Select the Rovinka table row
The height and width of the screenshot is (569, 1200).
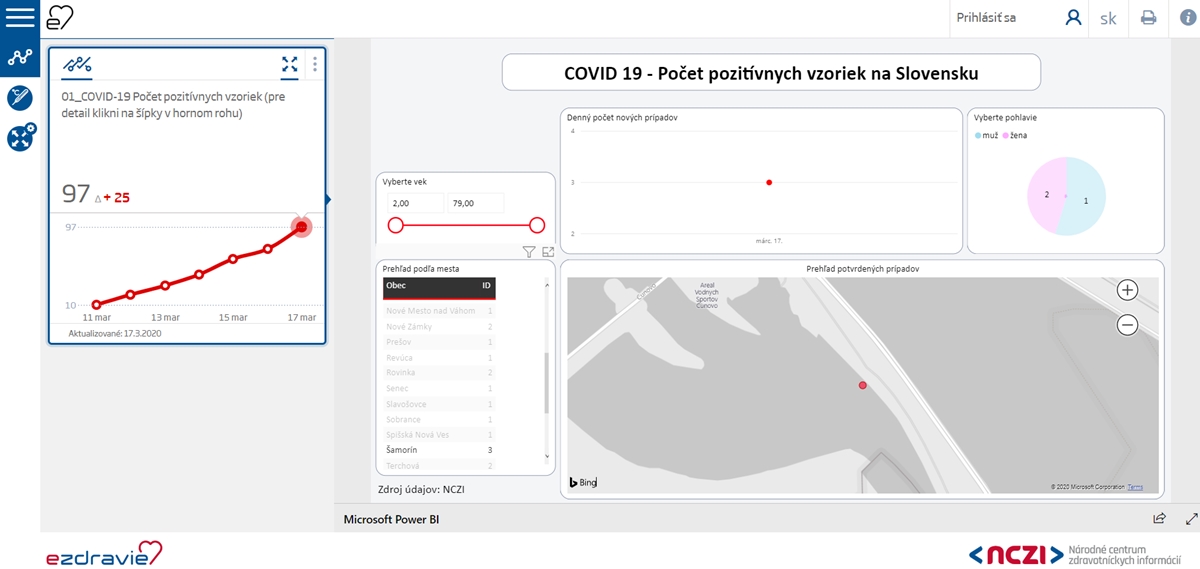(x=440, y=372)
